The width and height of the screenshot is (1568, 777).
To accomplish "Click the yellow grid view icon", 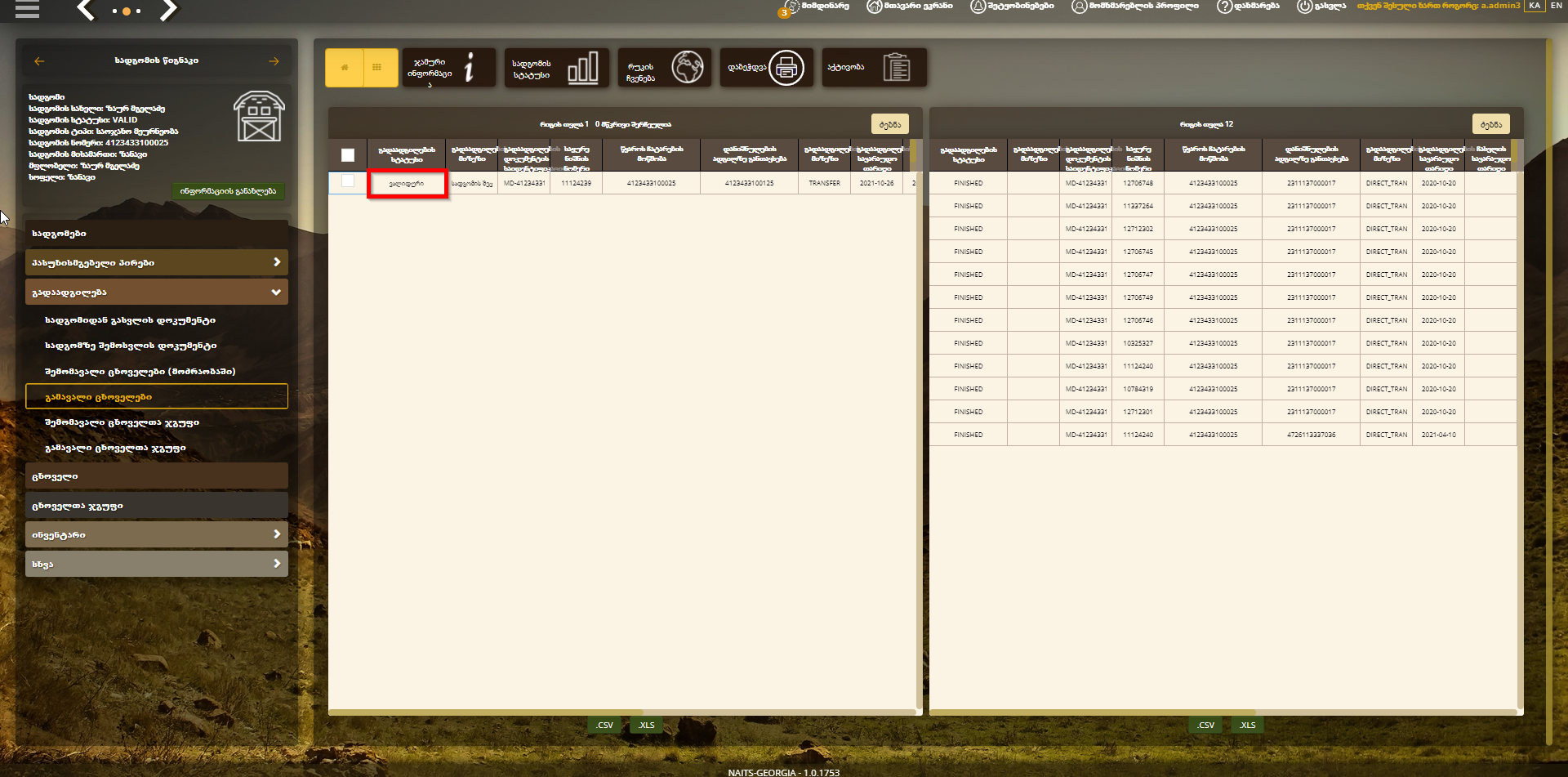I will tap(377, 68).
